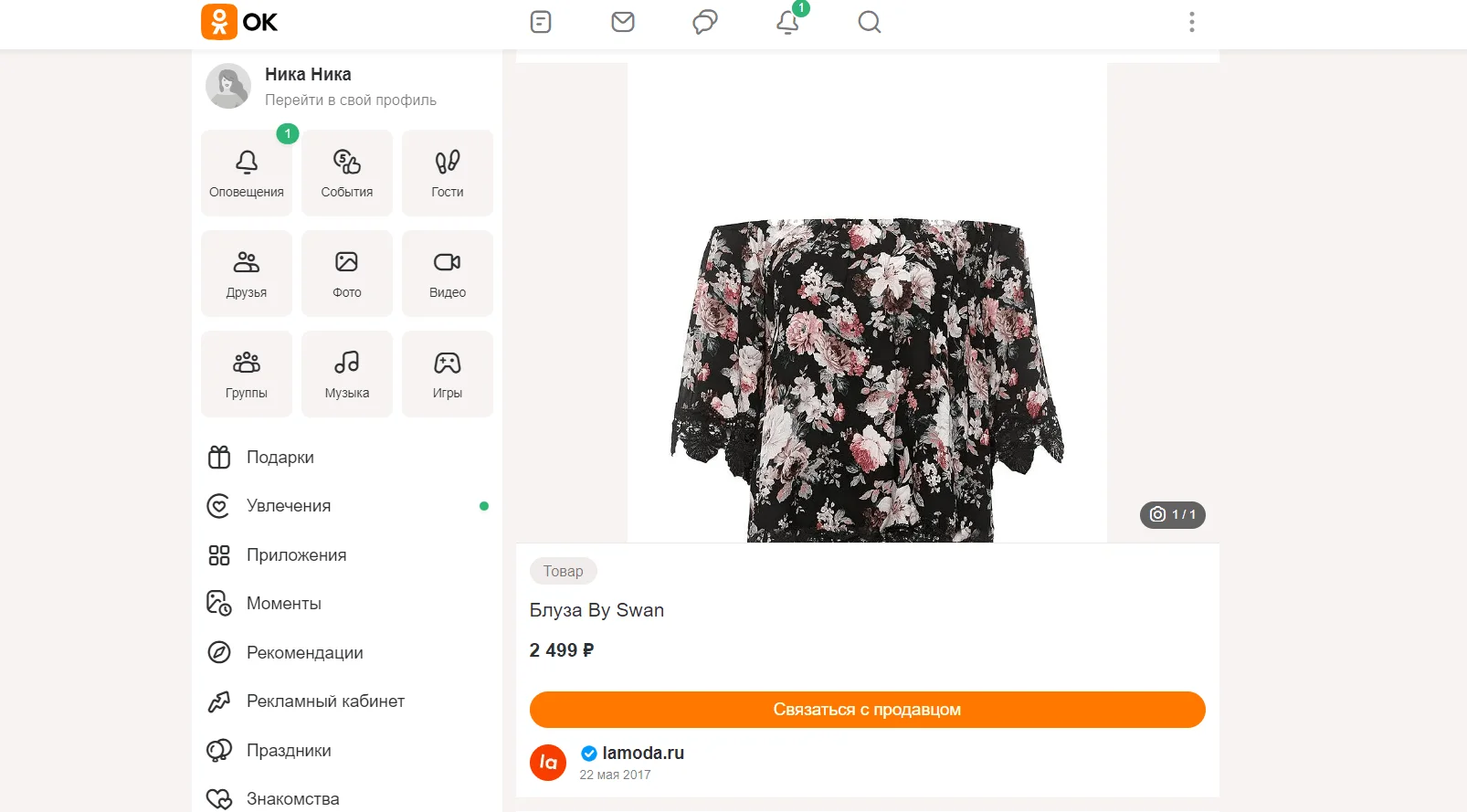The width and height of the screenshot is (1467, 812).
Task: Click the notifications bell in top bar
Action: coord(787,22)
